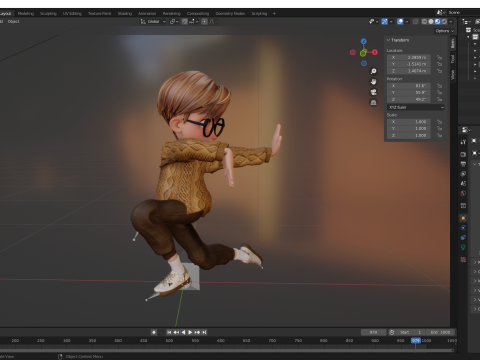
Task: Open the red Texture properties tab icon
Action: point(463,259)
